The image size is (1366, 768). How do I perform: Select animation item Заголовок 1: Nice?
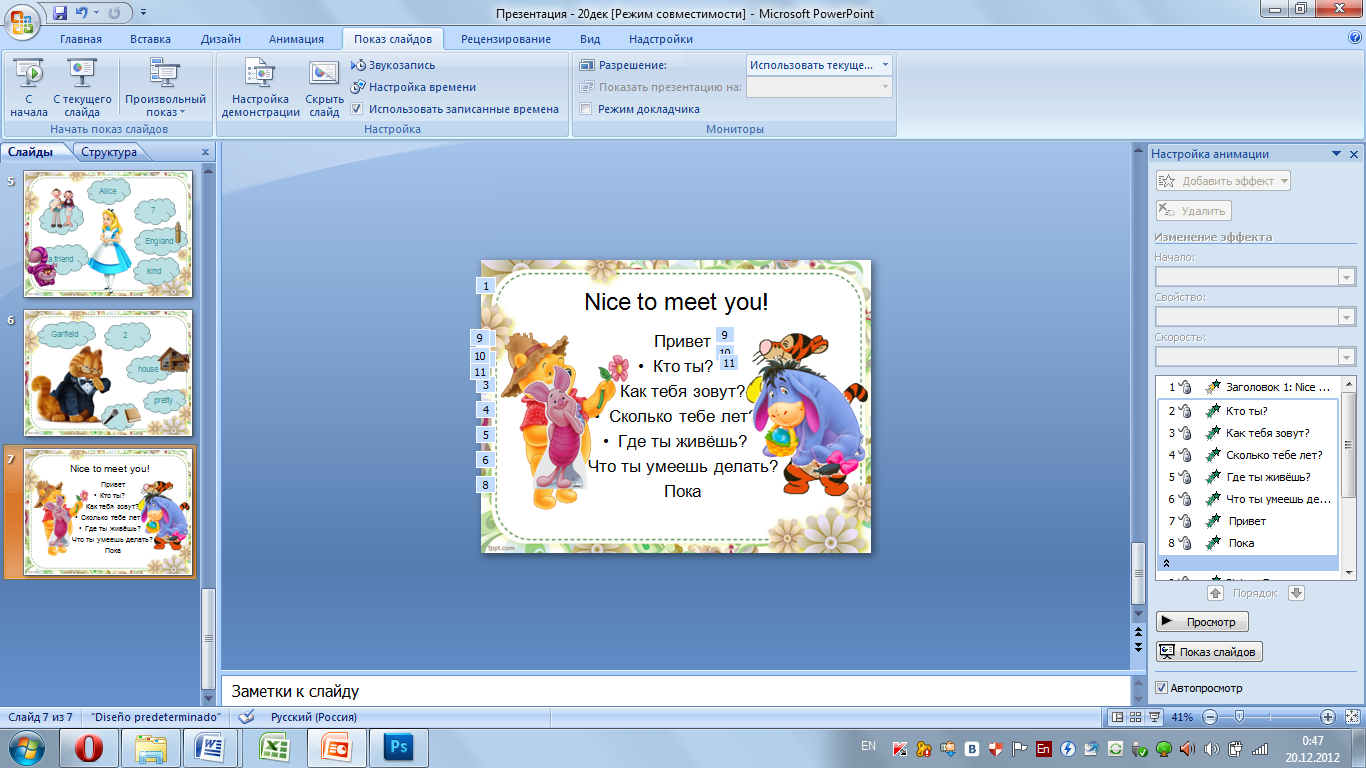coord(1247,387)
